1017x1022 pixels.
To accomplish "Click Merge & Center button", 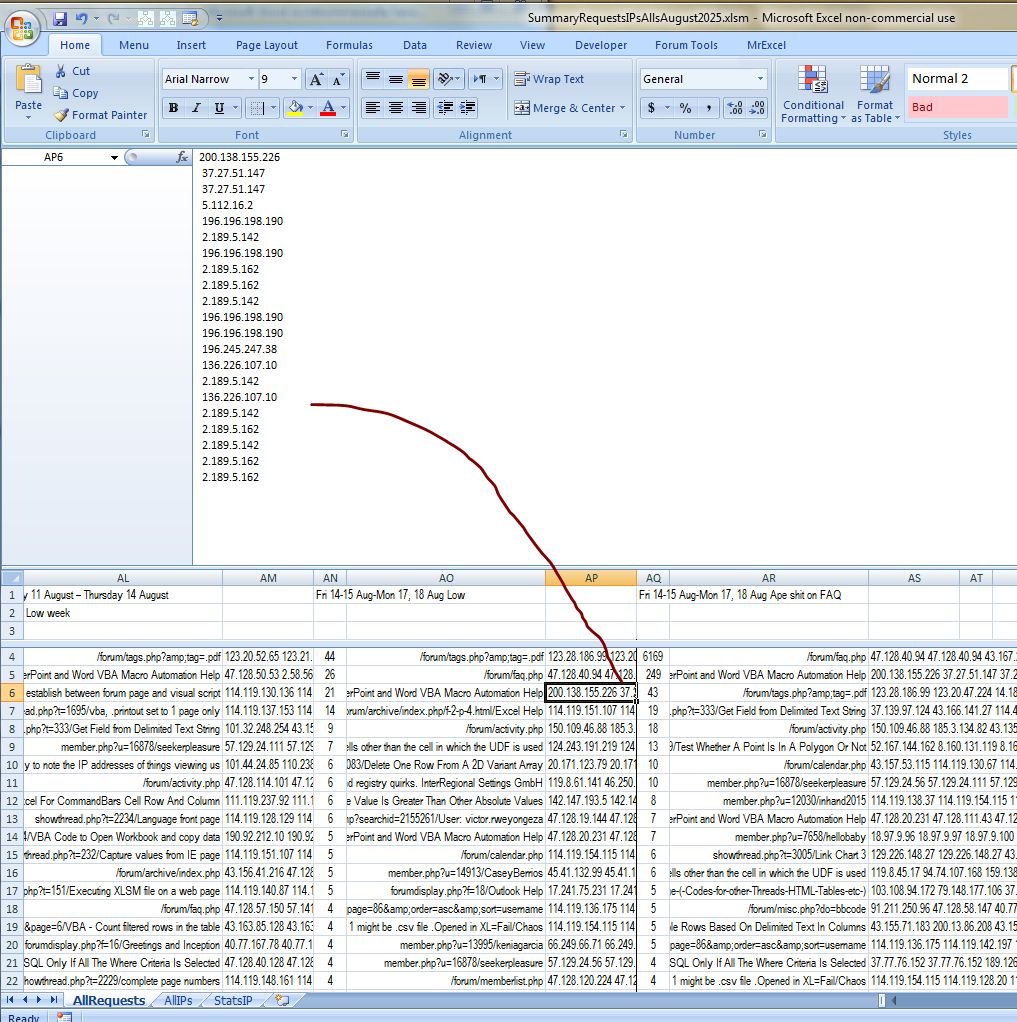I will click(x=565, y=108).
